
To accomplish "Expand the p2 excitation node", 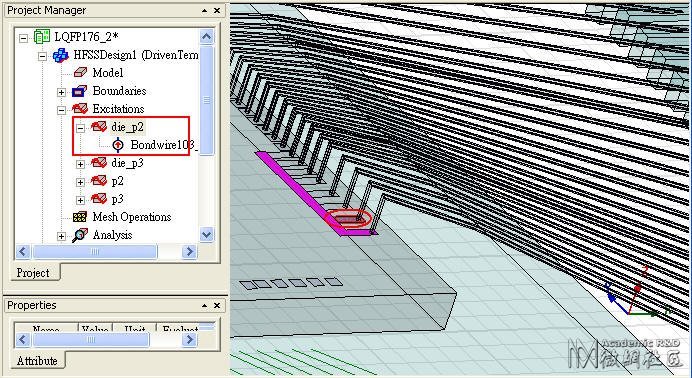I will 80,182.
